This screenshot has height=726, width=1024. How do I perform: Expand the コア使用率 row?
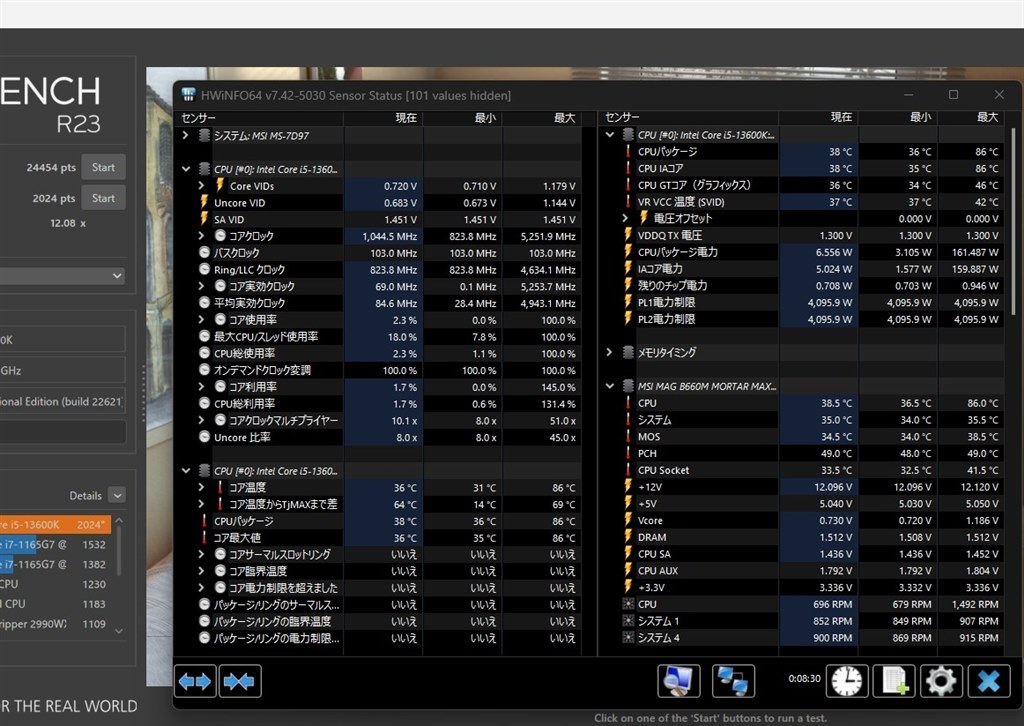(201, 320)
